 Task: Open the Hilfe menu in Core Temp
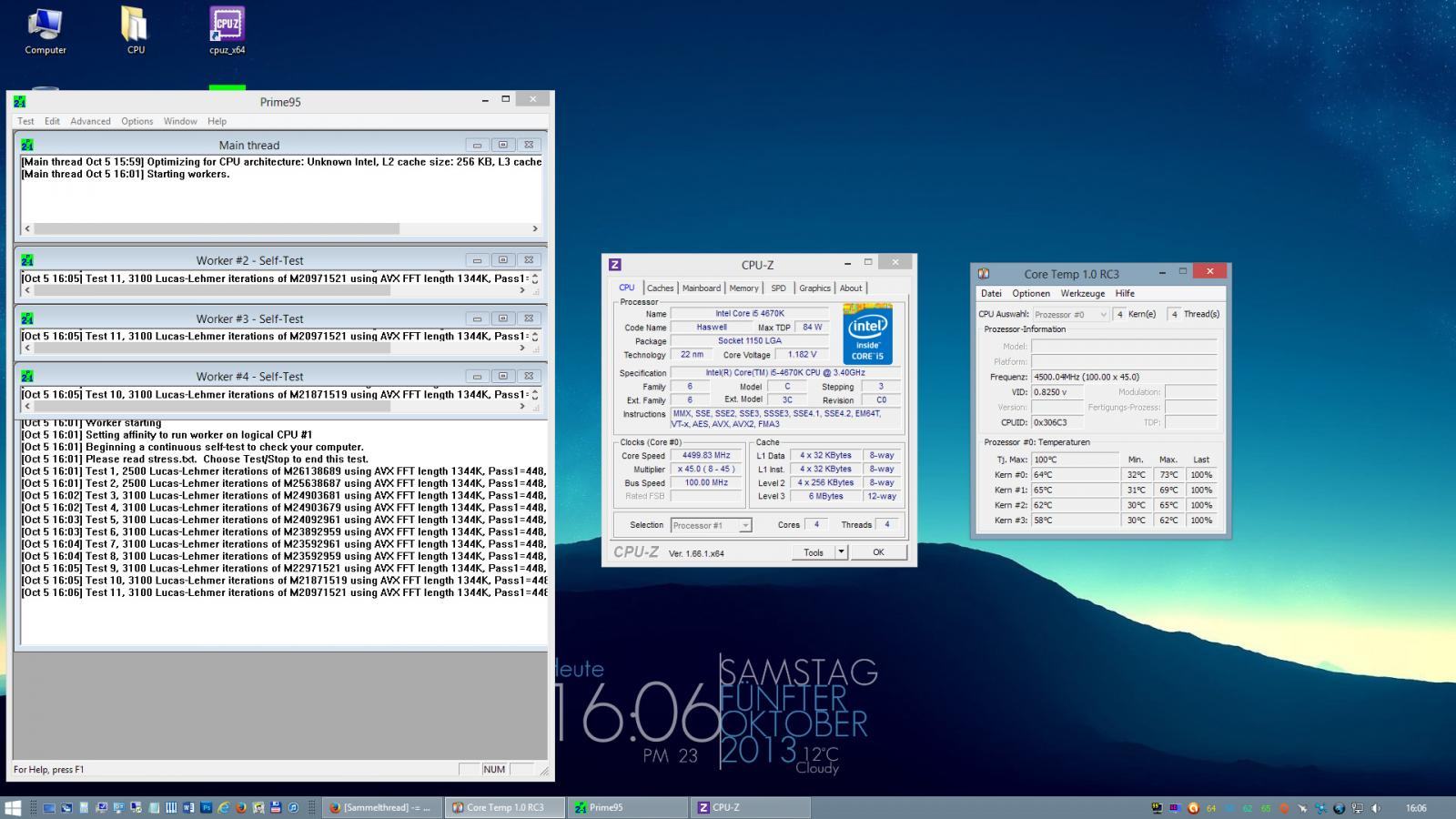click(1125, 294)
